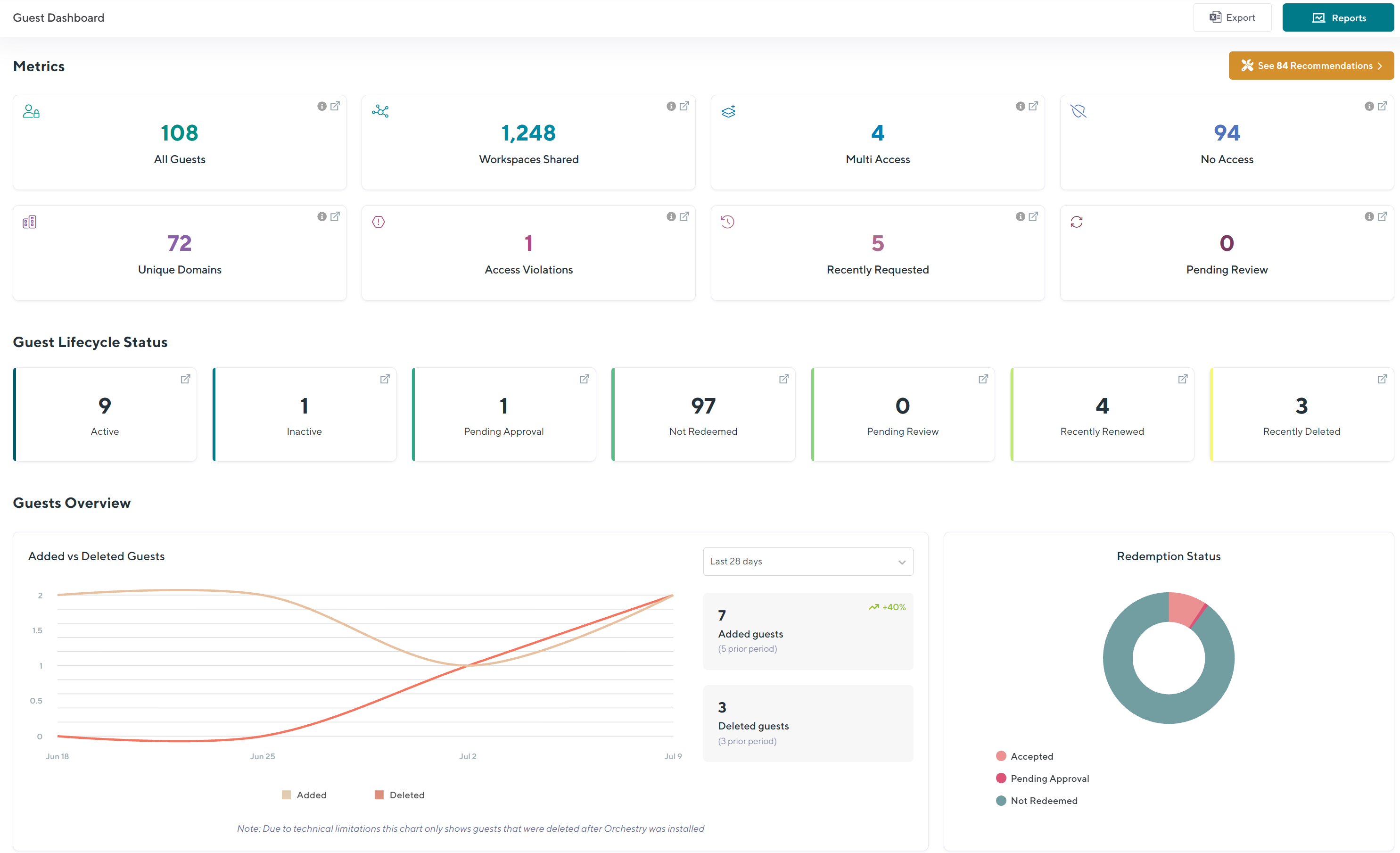Click the 4 Multi Access value

click(x=877, y=133)
